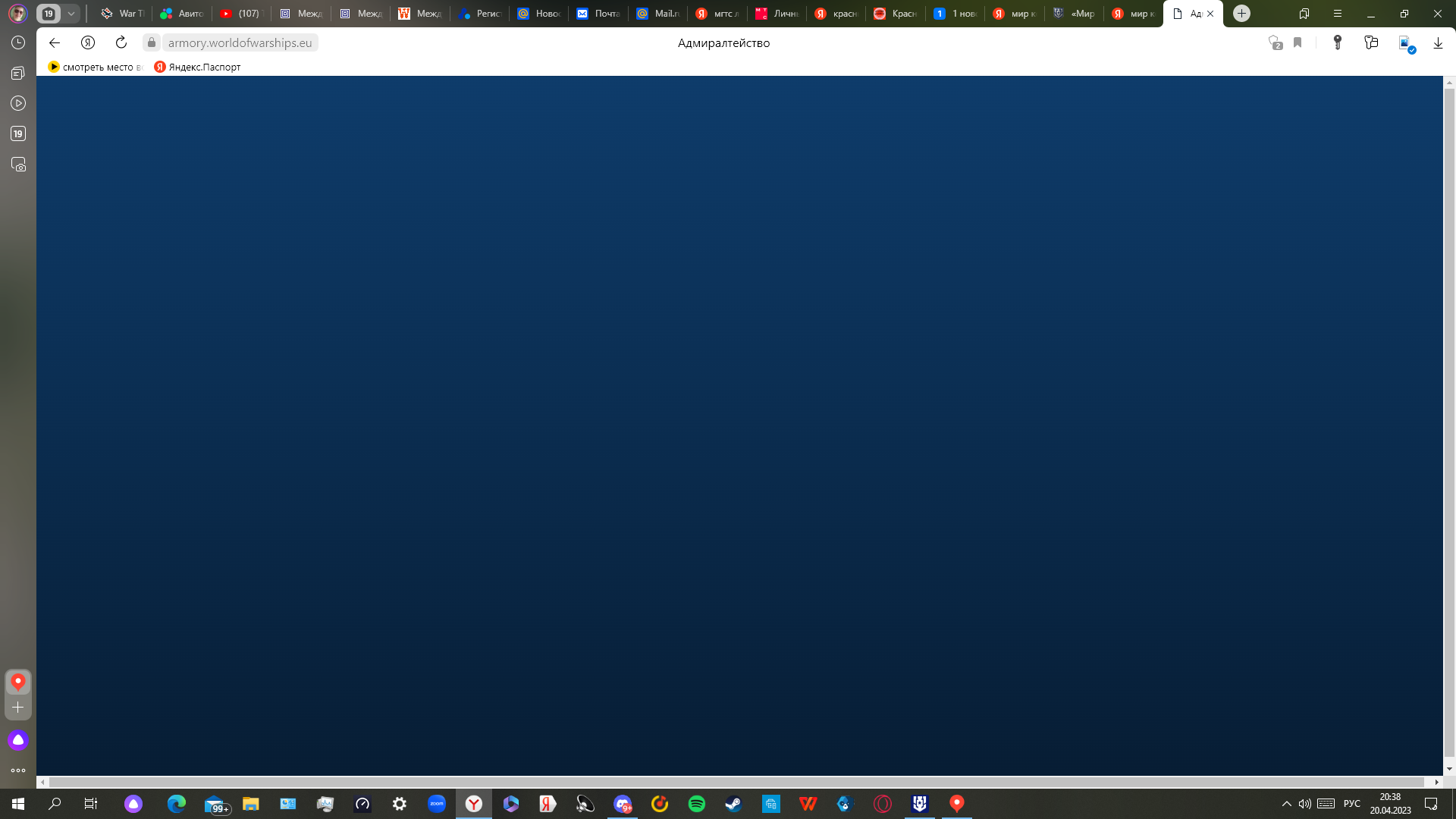Open the Яндекс.Паспорт bookmark
Viewport: 1456px width, 819px height.
click(x=197, y=67)
